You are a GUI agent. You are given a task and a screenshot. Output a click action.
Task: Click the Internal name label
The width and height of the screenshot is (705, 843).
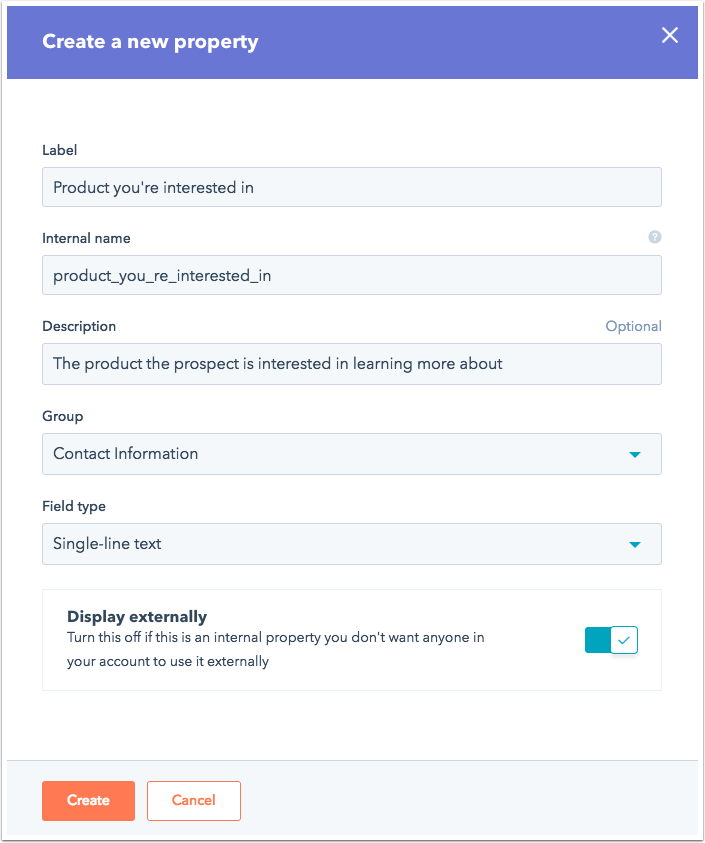86,238
